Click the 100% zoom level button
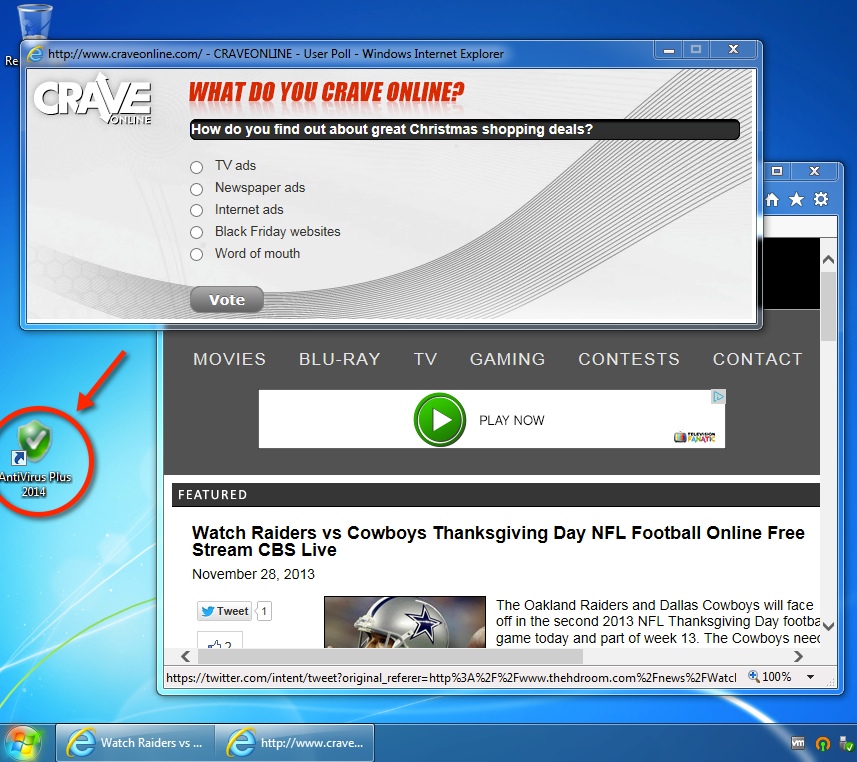 pyautogui.click(x=770, y=677)
